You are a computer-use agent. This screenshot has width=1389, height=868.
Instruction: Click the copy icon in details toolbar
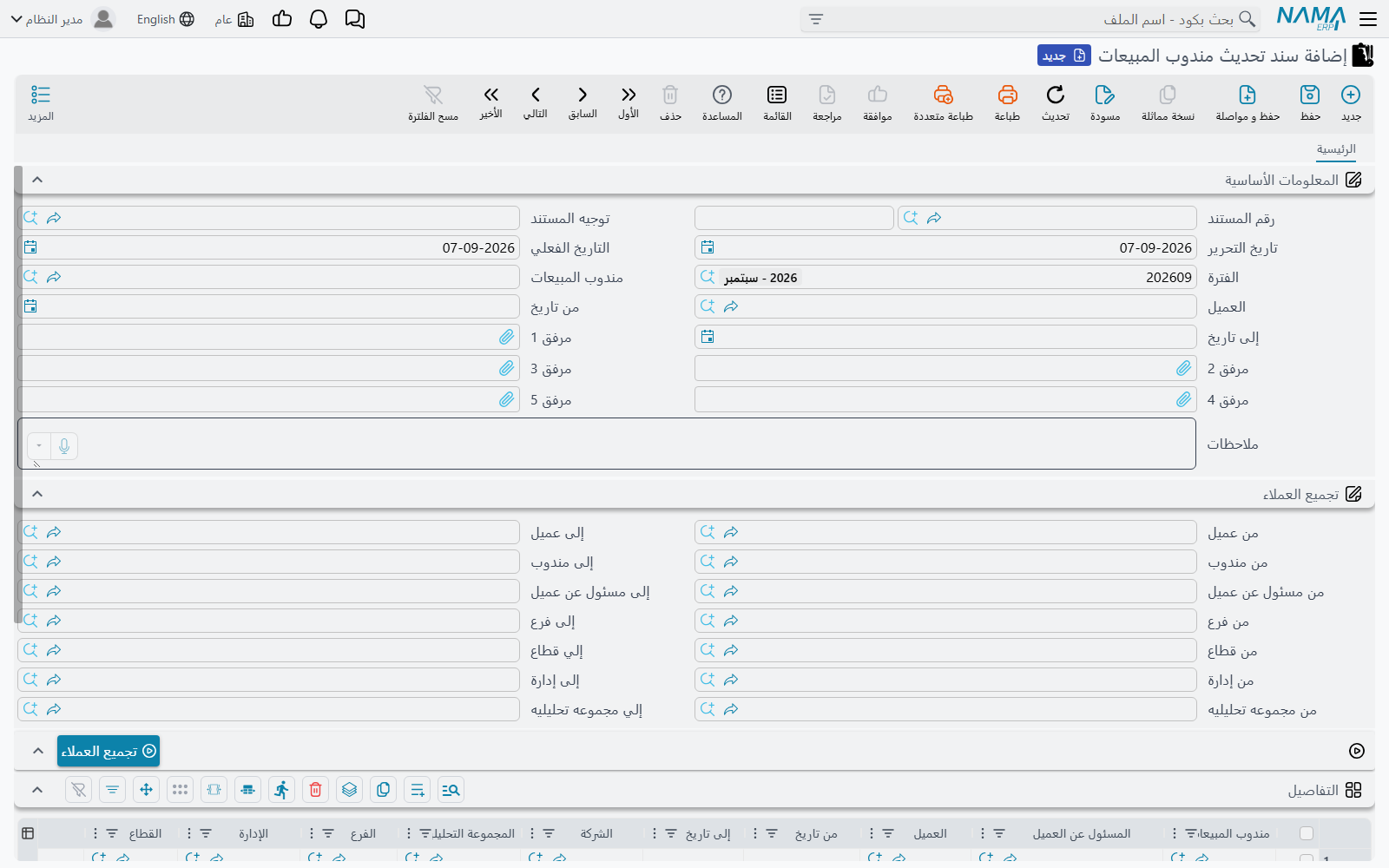point(384,790)
